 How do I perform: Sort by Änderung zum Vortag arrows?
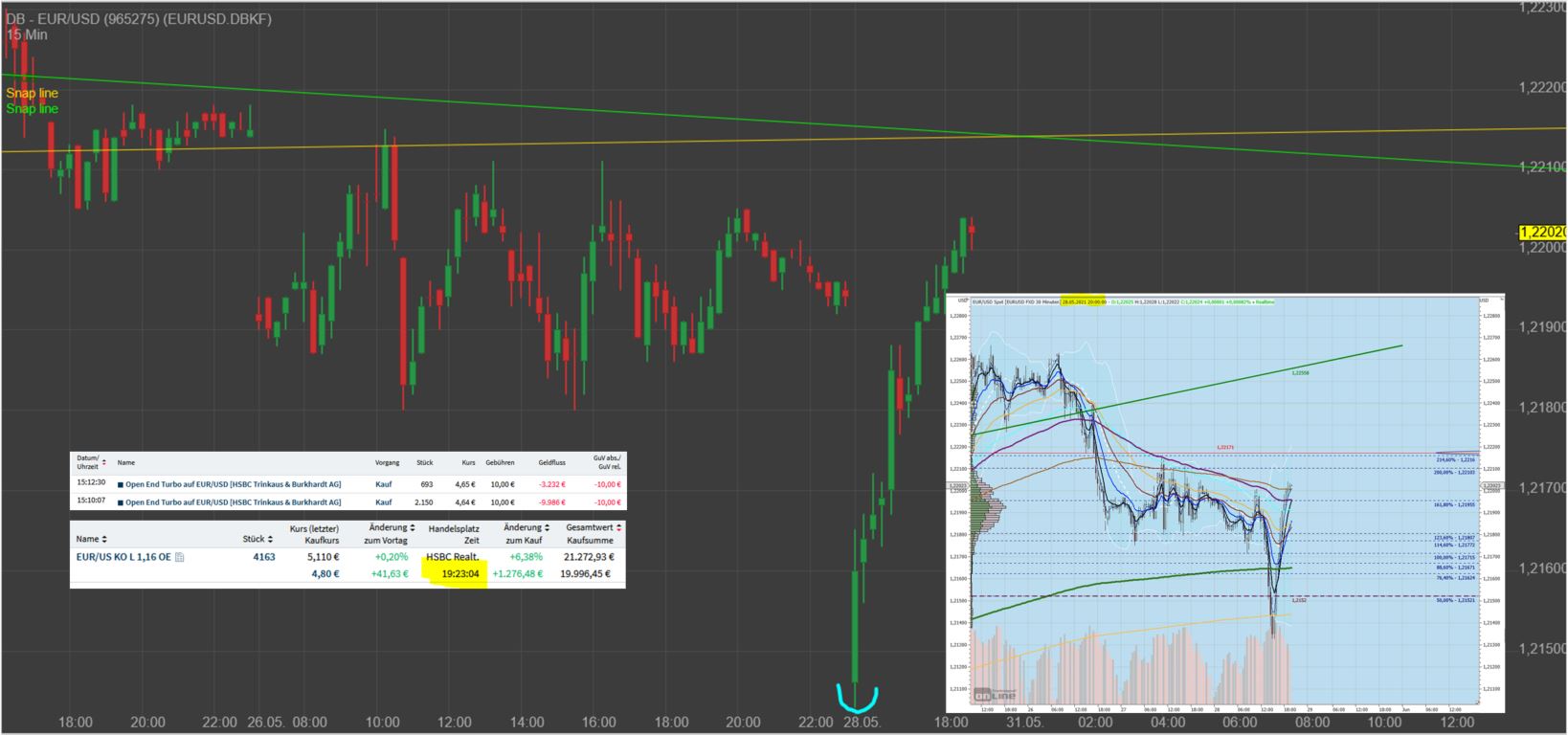pyautogui.click(x=413, y=527)
